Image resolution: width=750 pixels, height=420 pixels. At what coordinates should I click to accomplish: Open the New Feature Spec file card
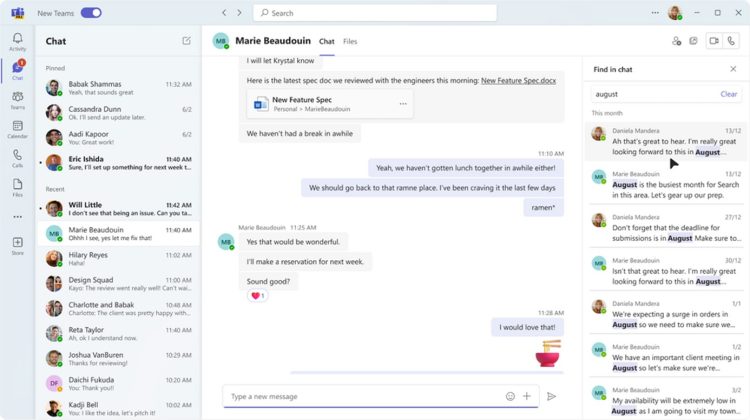[330, 104]
